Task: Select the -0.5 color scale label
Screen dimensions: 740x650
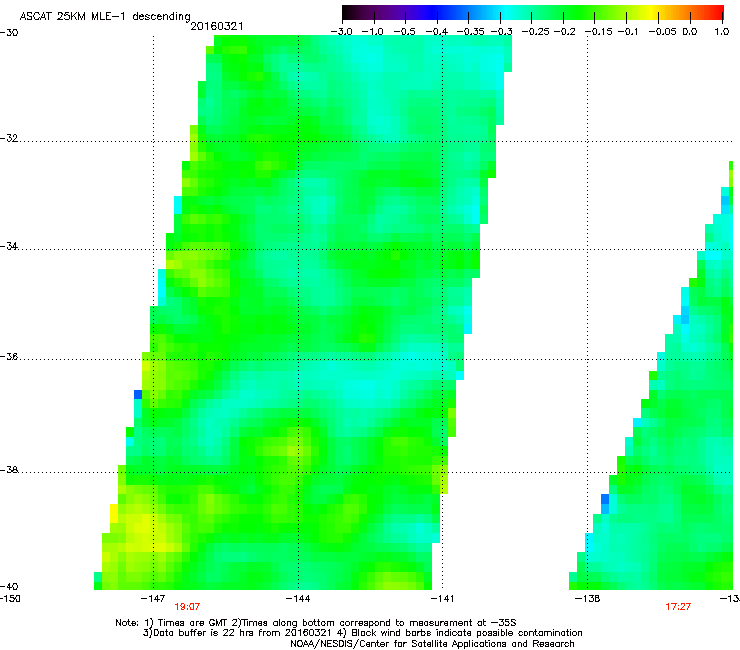Action: click(404, 32)
